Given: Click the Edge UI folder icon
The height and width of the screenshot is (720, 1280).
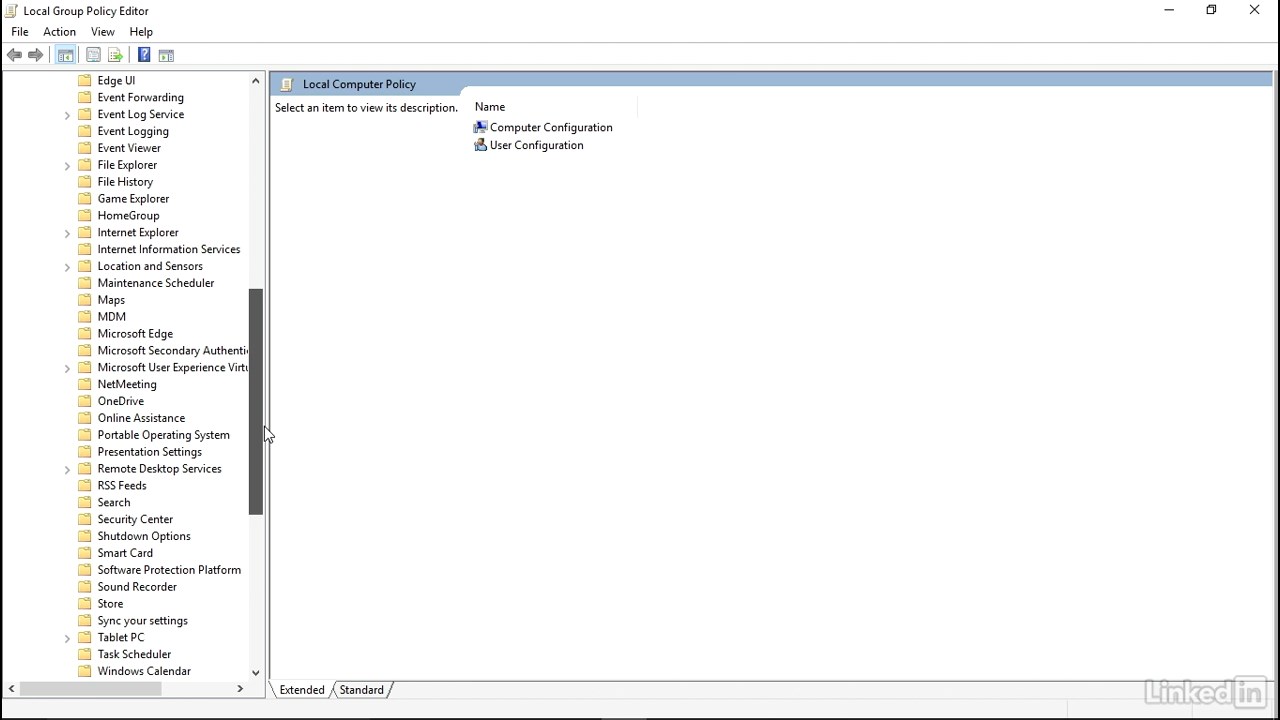Looking at the screenshot, I should tap(85, 80).
